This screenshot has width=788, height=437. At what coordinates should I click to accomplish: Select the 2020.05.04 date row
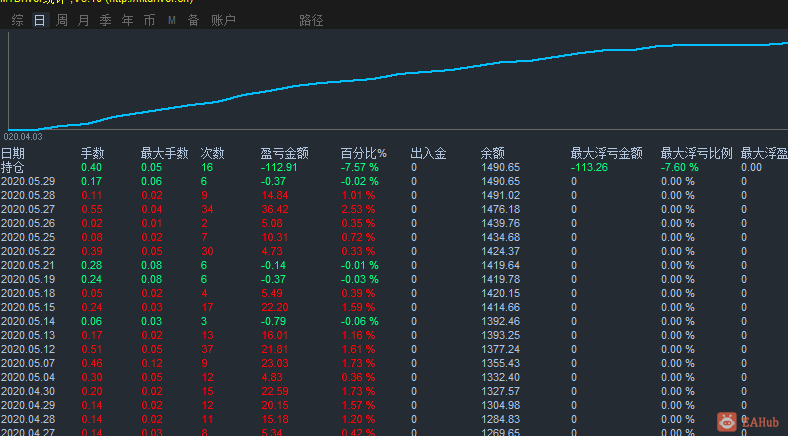pyautogui.click(x=394, y=377)
